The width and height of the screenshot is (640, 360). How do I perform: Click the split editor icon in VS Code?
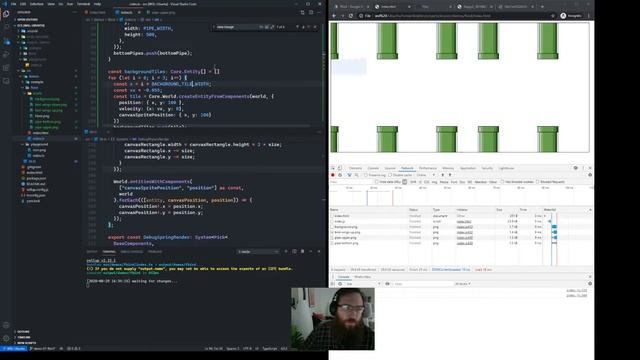click(311, 13)
